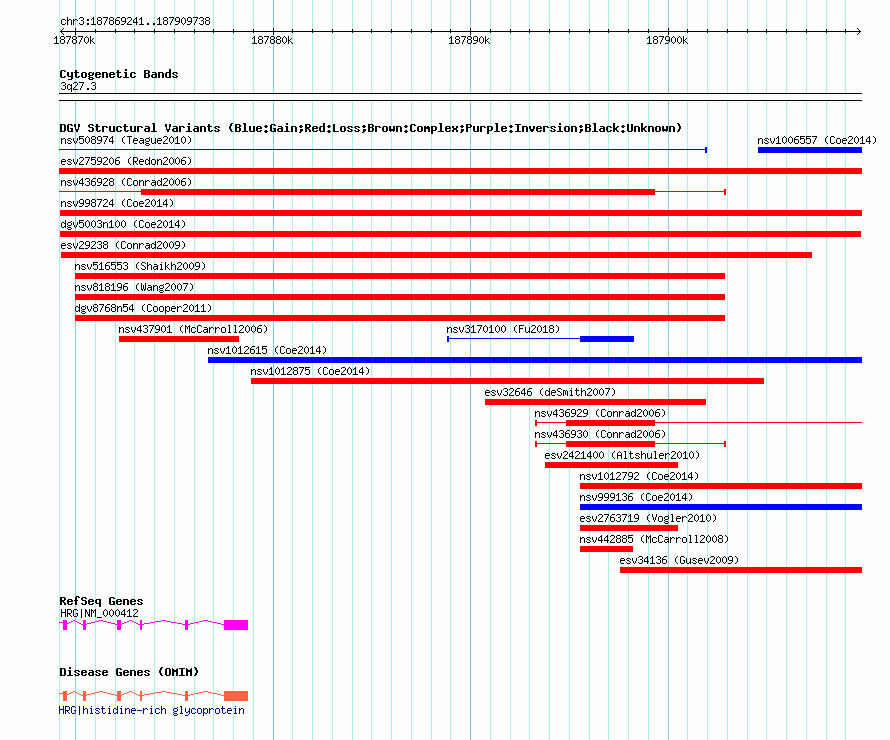Click the nsv436928 (Conrad2006) label
Viewport: 890px width, 740px height.
pyautogui.click(x=126, y=182)
